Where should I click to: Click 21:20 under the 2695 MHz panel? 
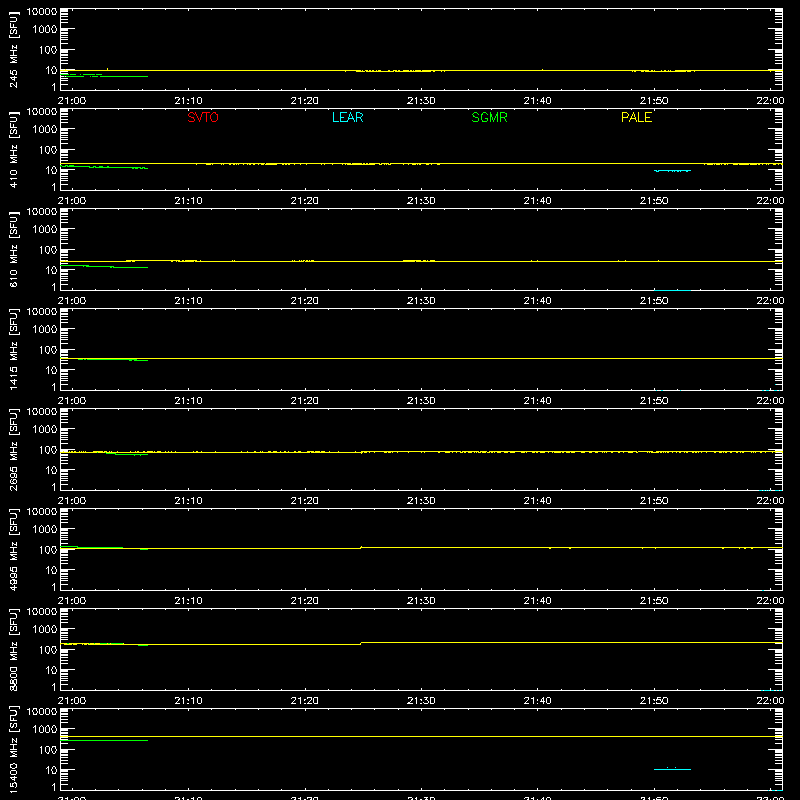[x=305, y=501]
